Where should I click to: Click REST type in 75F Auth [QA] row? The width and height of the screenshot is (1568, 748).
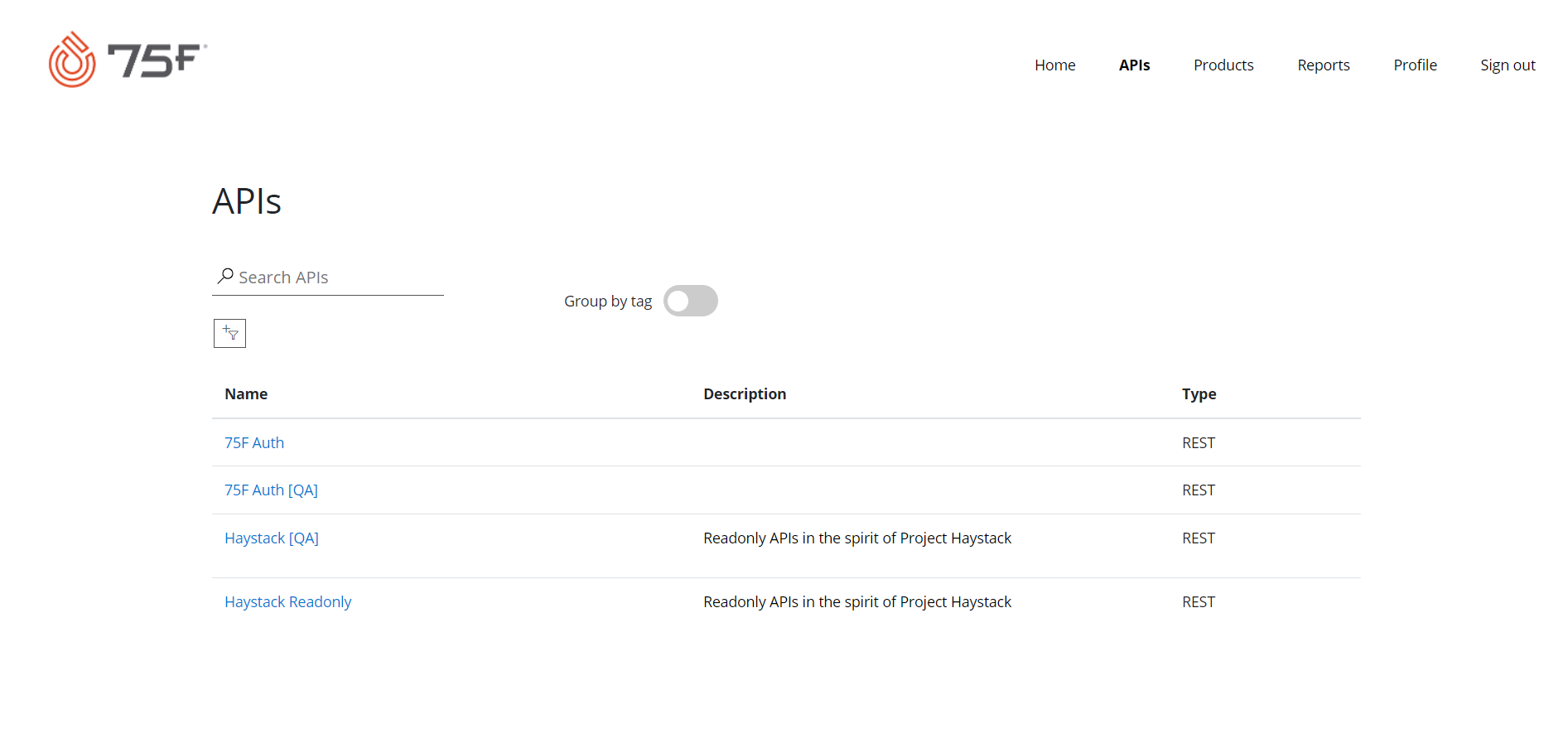(1198, 490)
